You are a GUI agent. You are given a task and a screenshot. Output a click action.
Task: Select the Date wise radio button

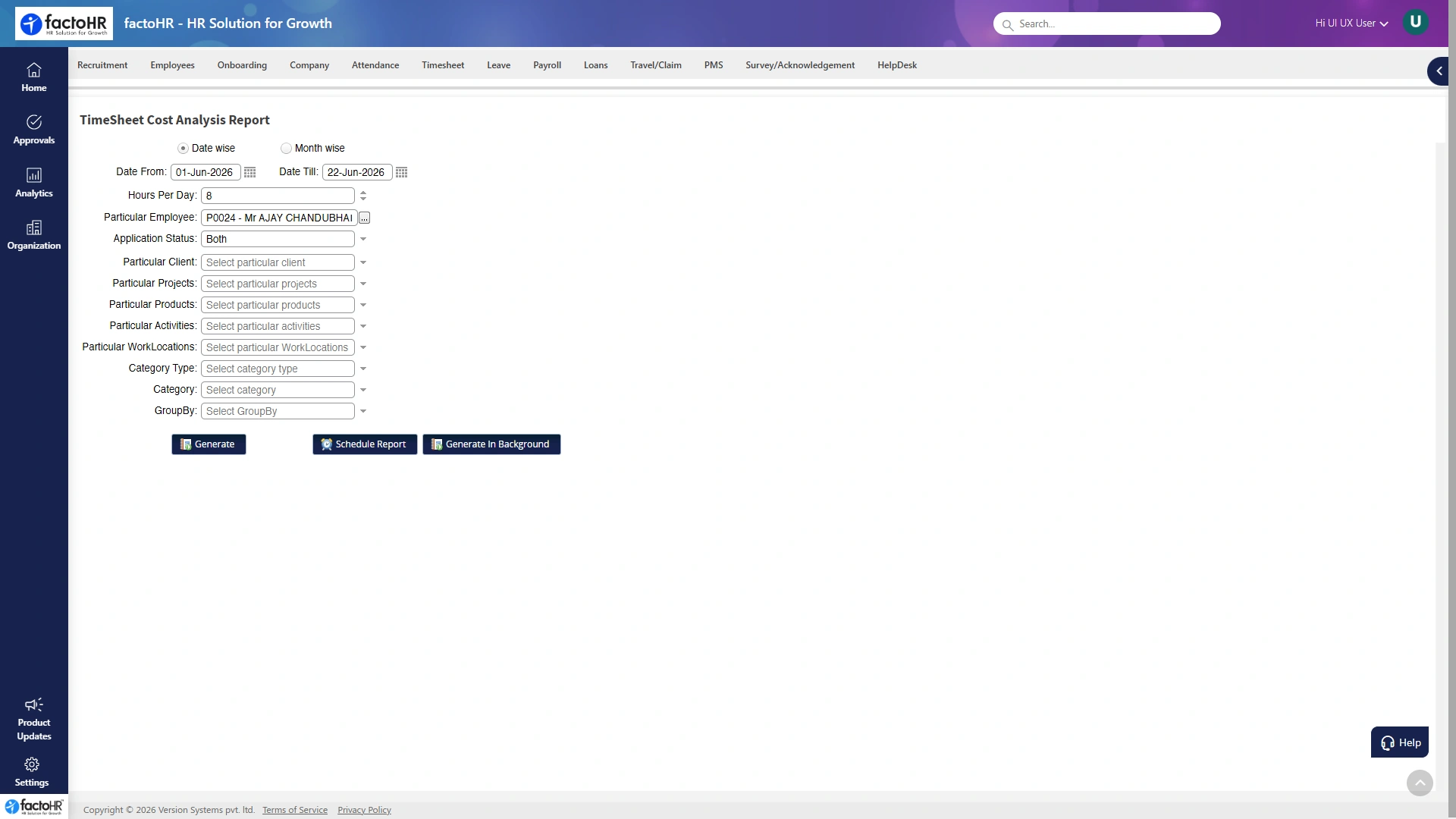(x=183, y=149)
